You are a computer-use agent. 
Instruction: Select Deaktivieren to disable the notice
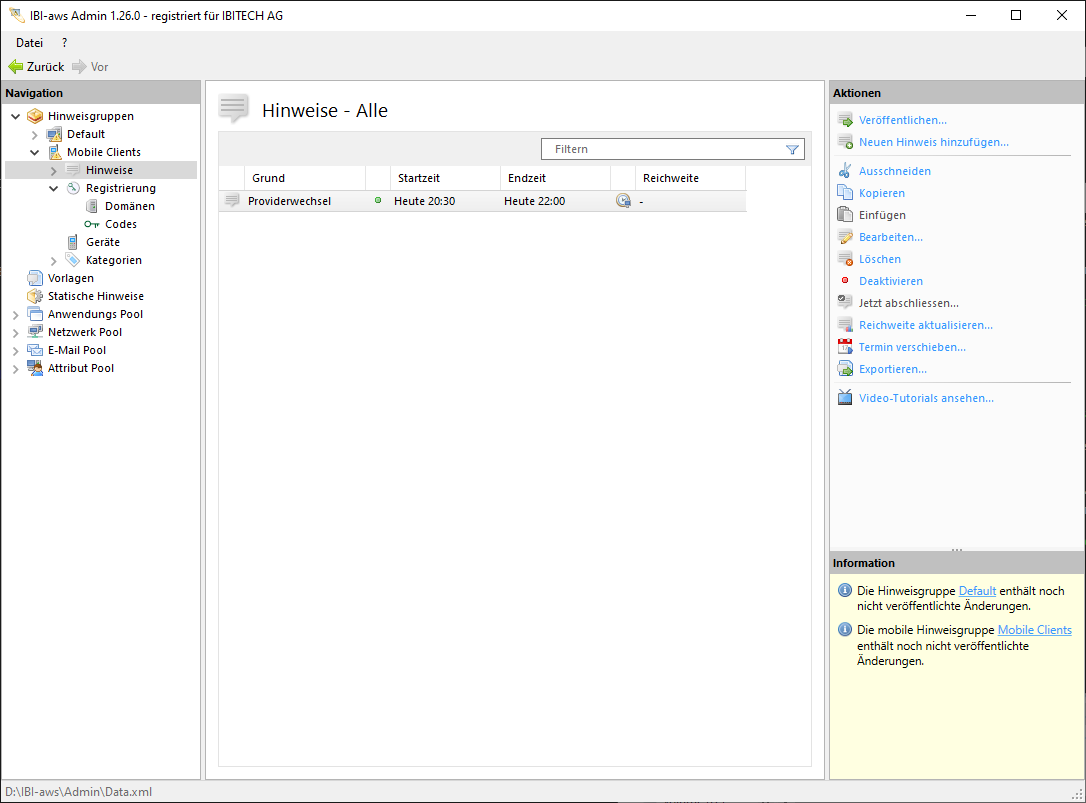point(890,281)
